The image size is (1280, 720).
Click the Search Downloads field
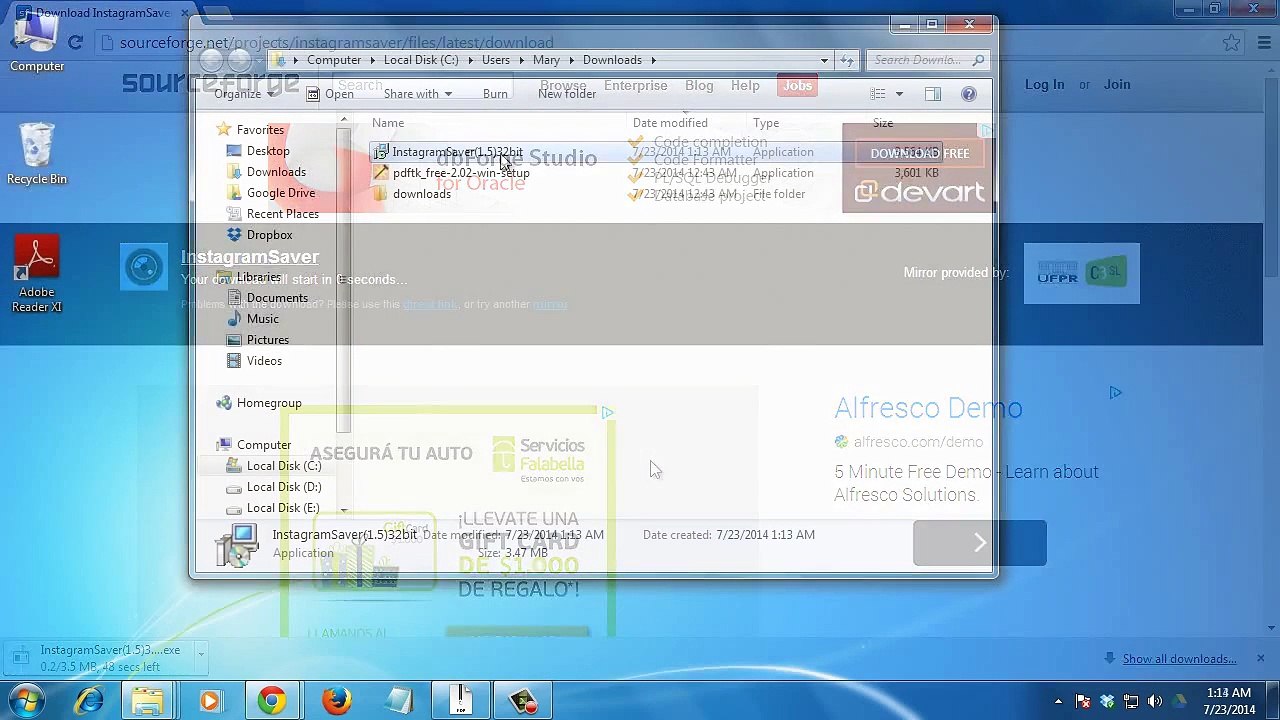pyautogui.click(x=928, y=60)
